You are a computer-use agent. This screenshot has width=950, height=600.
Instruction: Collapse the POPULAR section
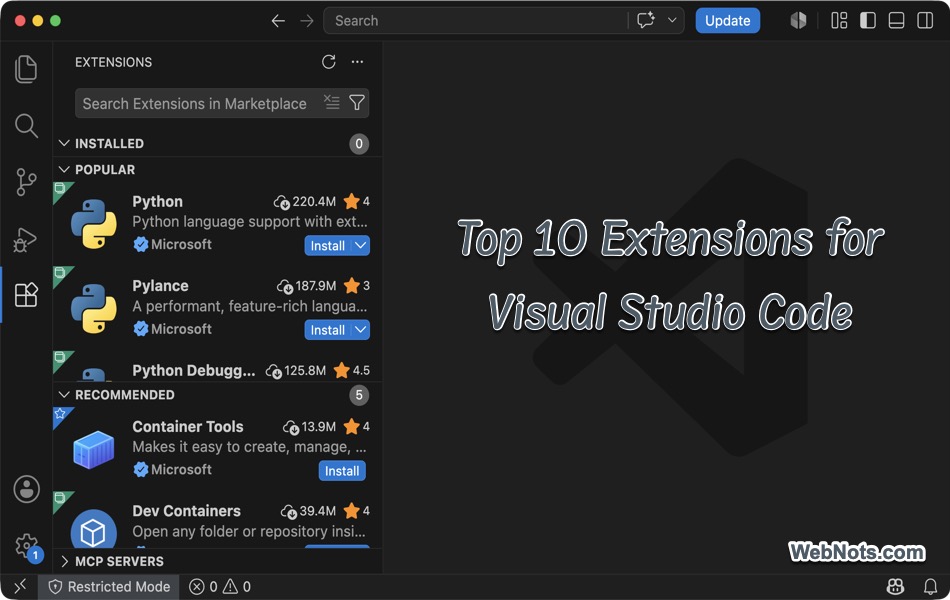pos(64,170)
